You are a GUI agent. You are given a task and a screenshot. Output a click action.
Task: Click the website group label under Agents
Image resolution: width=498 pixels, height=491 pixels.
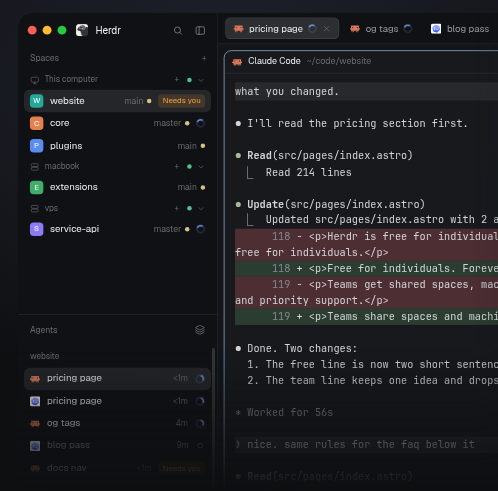[x=44, y=356]
